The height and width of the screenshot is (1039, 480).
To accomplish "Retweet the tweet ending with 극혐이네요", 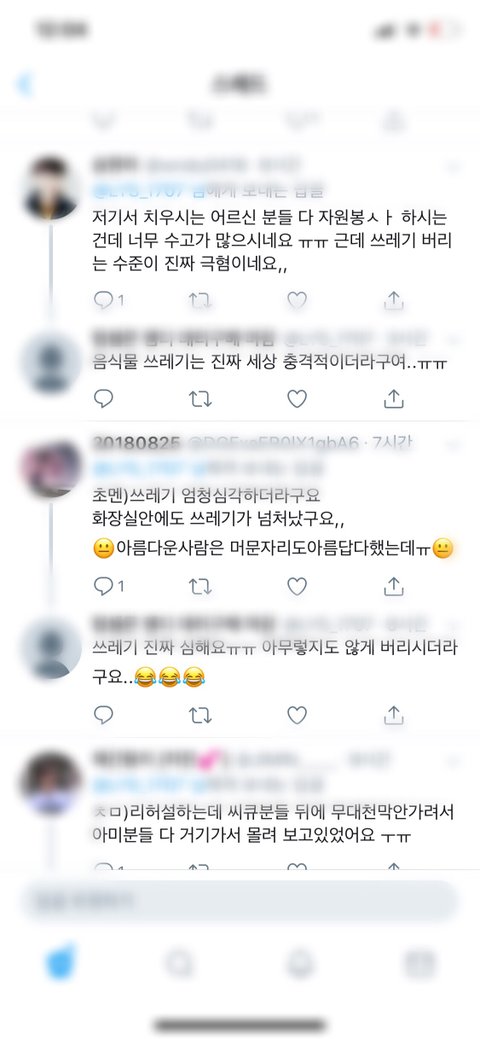I will click(200, 300).
